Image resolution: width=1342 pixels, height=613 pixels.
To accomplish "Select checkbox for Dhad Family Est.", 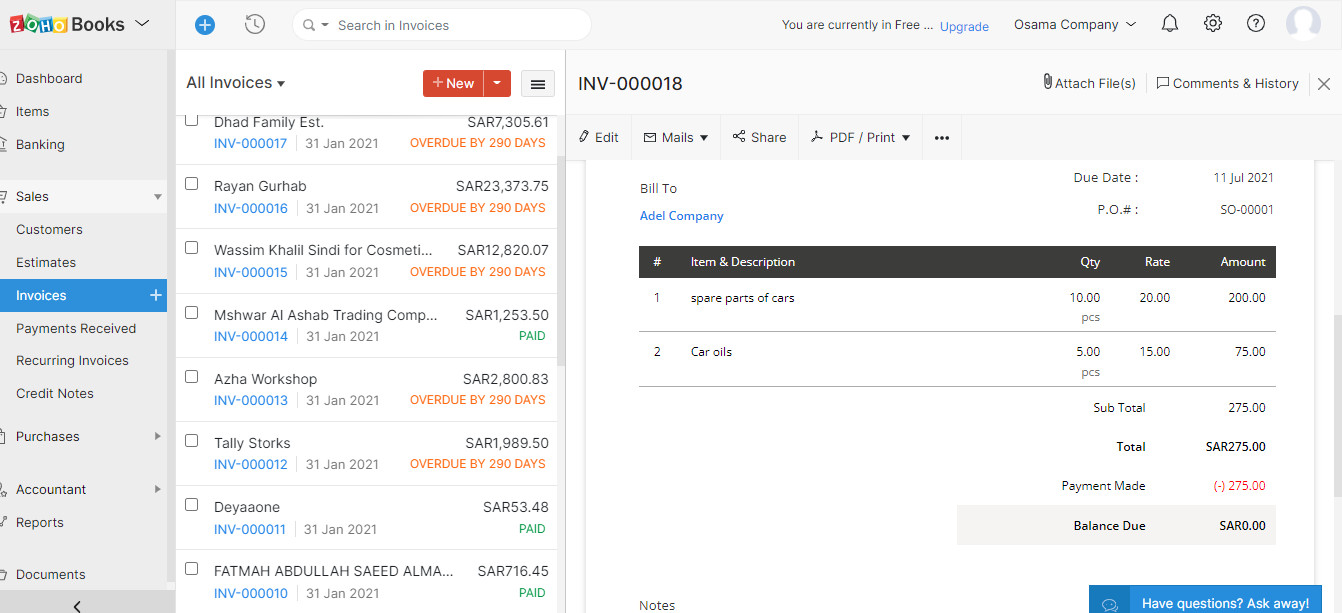I will pyautogui.click(x=191, y=121).
